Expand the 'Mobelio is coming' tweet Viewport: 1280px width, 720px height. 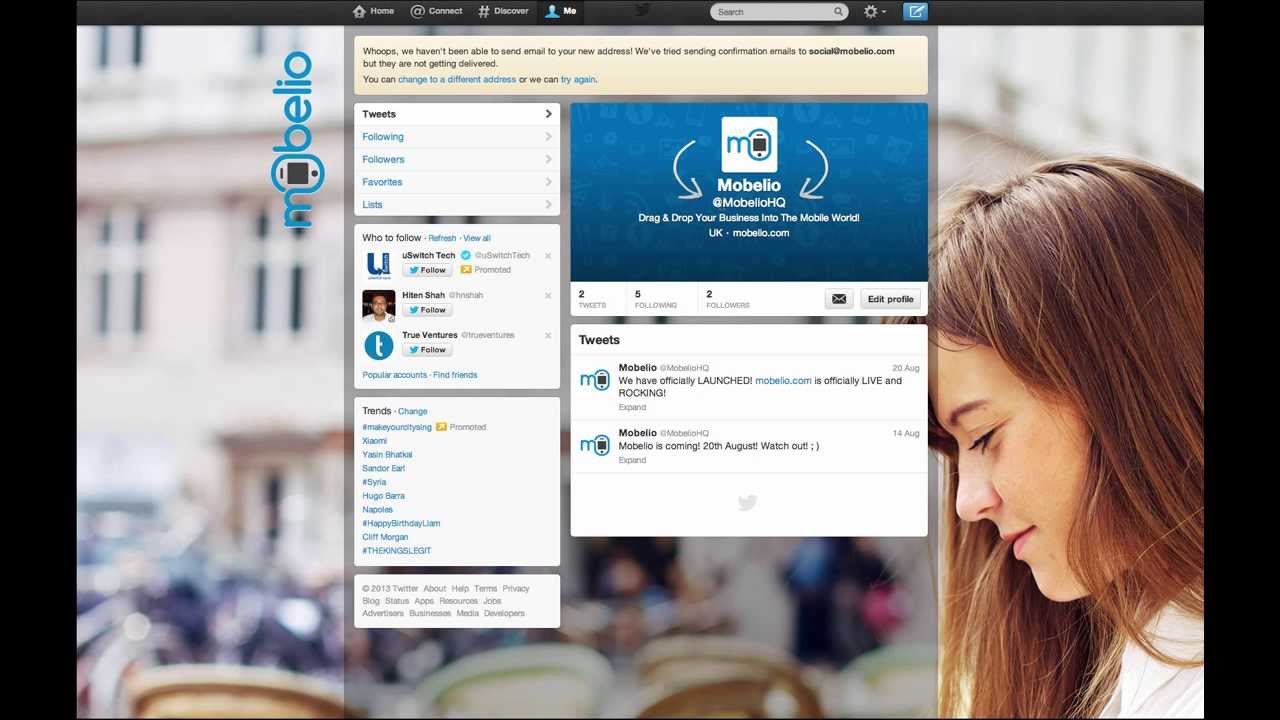tap(632, 461)
